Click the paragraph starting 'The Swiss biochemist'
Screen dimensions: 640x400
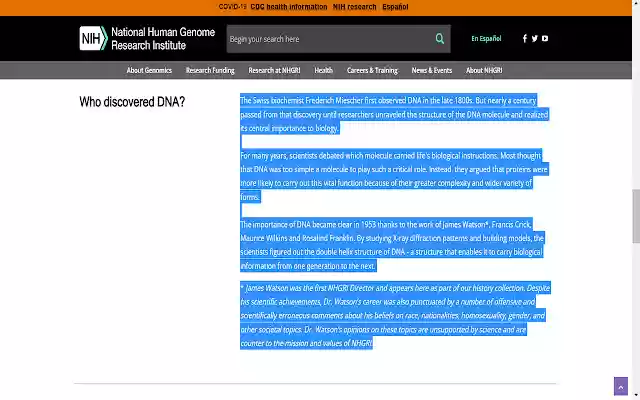tap(394, 114)
